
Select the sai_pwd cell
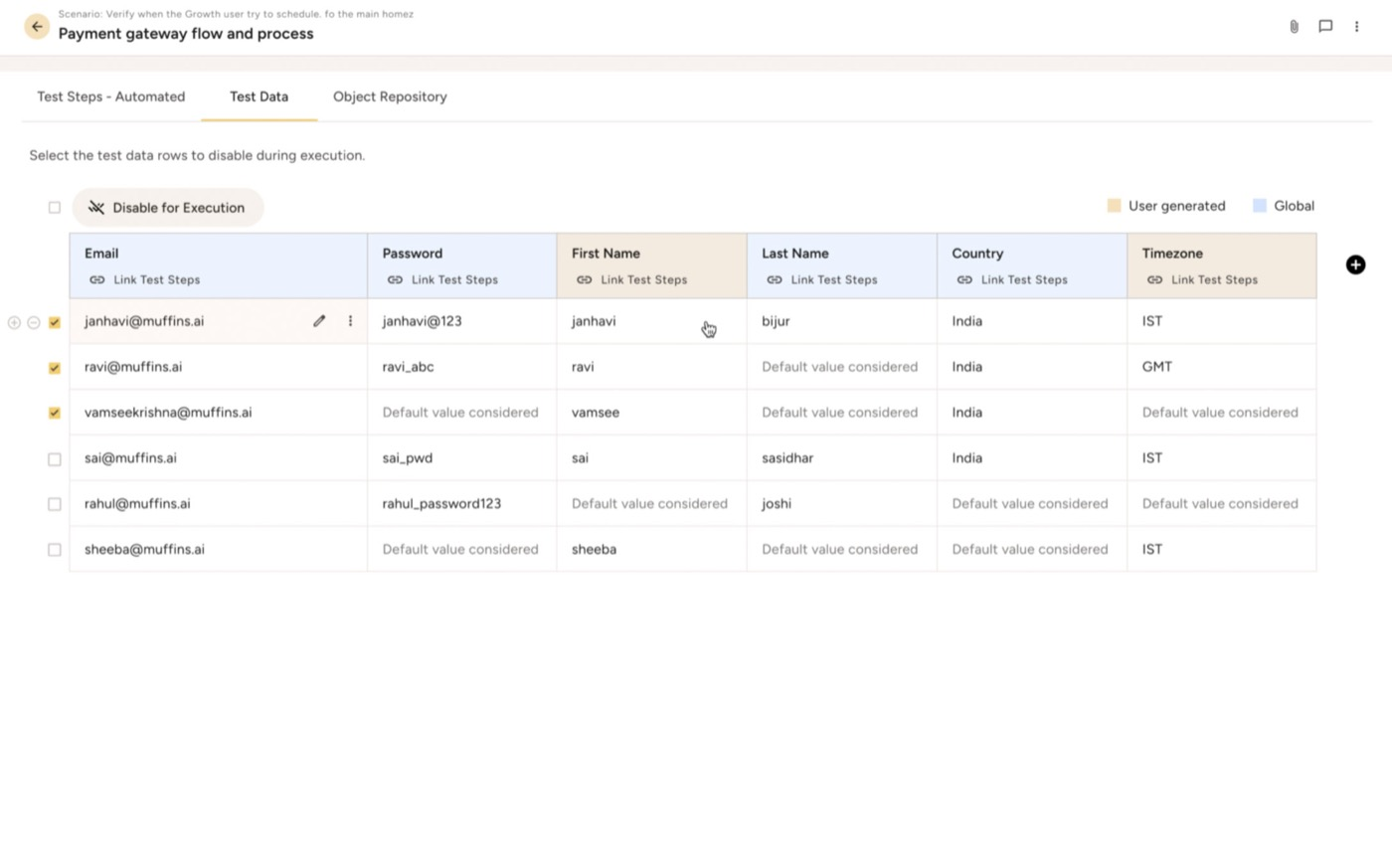[x=462, y=458]
